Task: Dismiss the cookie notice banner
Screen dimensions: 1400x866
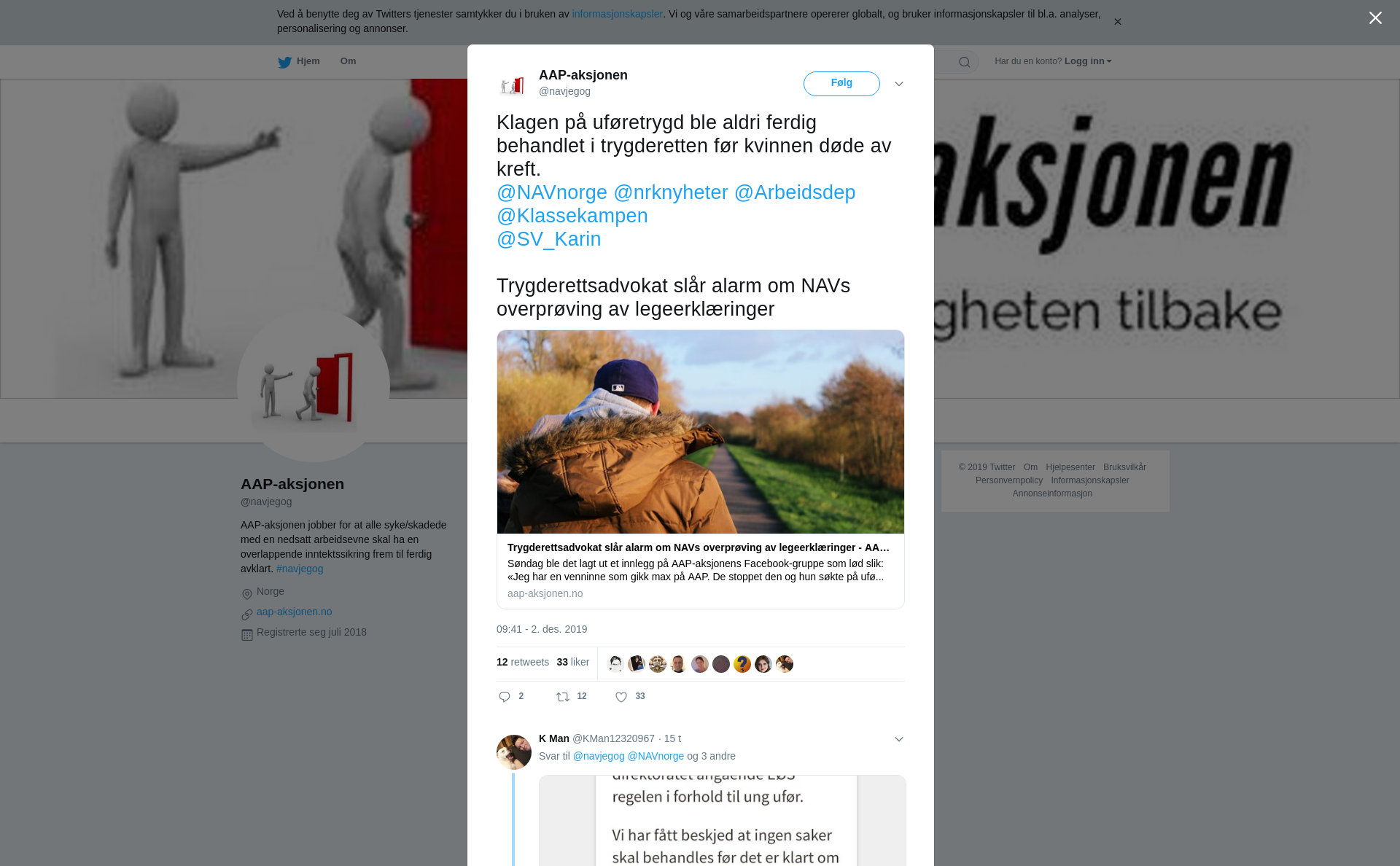Action: click(x=1117, y=22)
